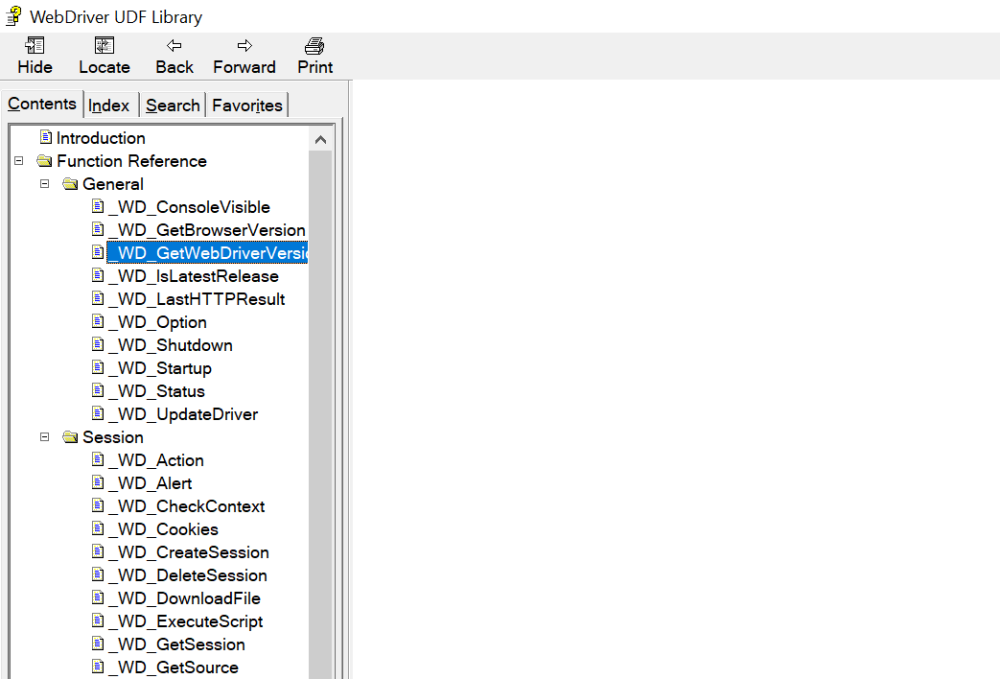
Task: Click the General folder icon
Action: coord(70,184)
